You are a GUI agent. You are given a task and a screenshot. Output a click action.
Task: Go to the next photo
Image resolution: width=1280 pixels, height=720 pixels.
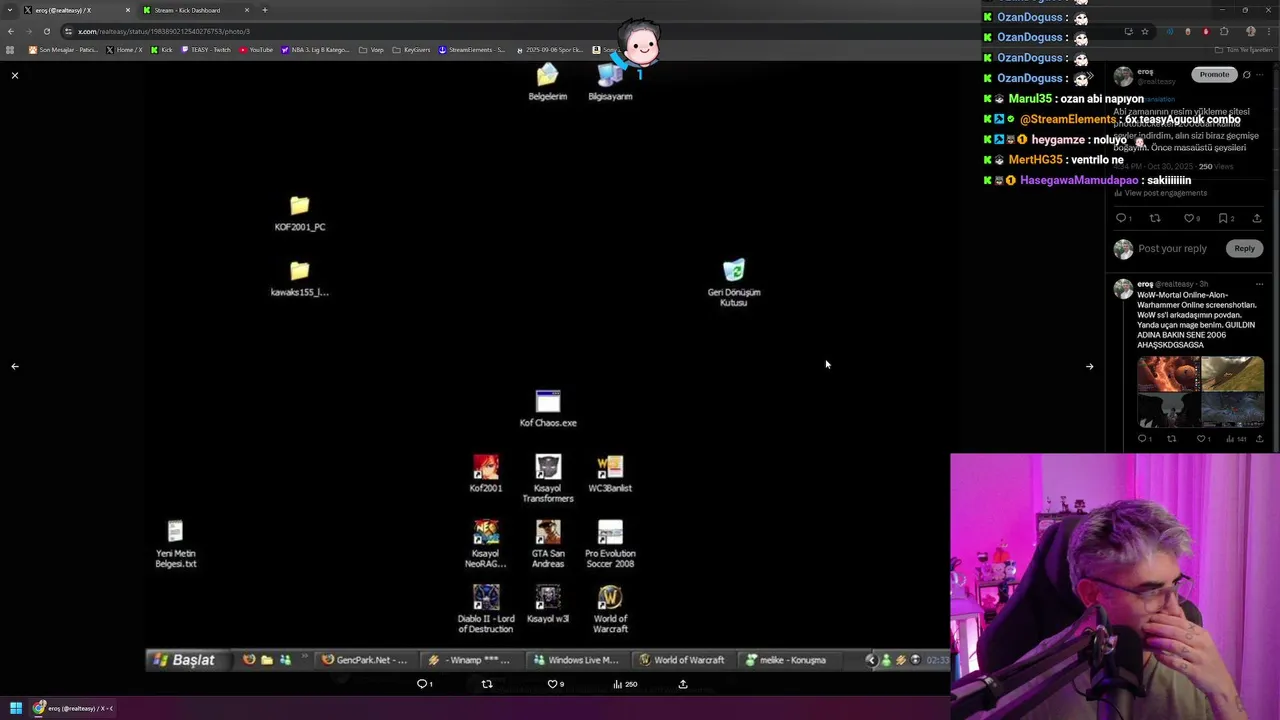click(1089, 366)
